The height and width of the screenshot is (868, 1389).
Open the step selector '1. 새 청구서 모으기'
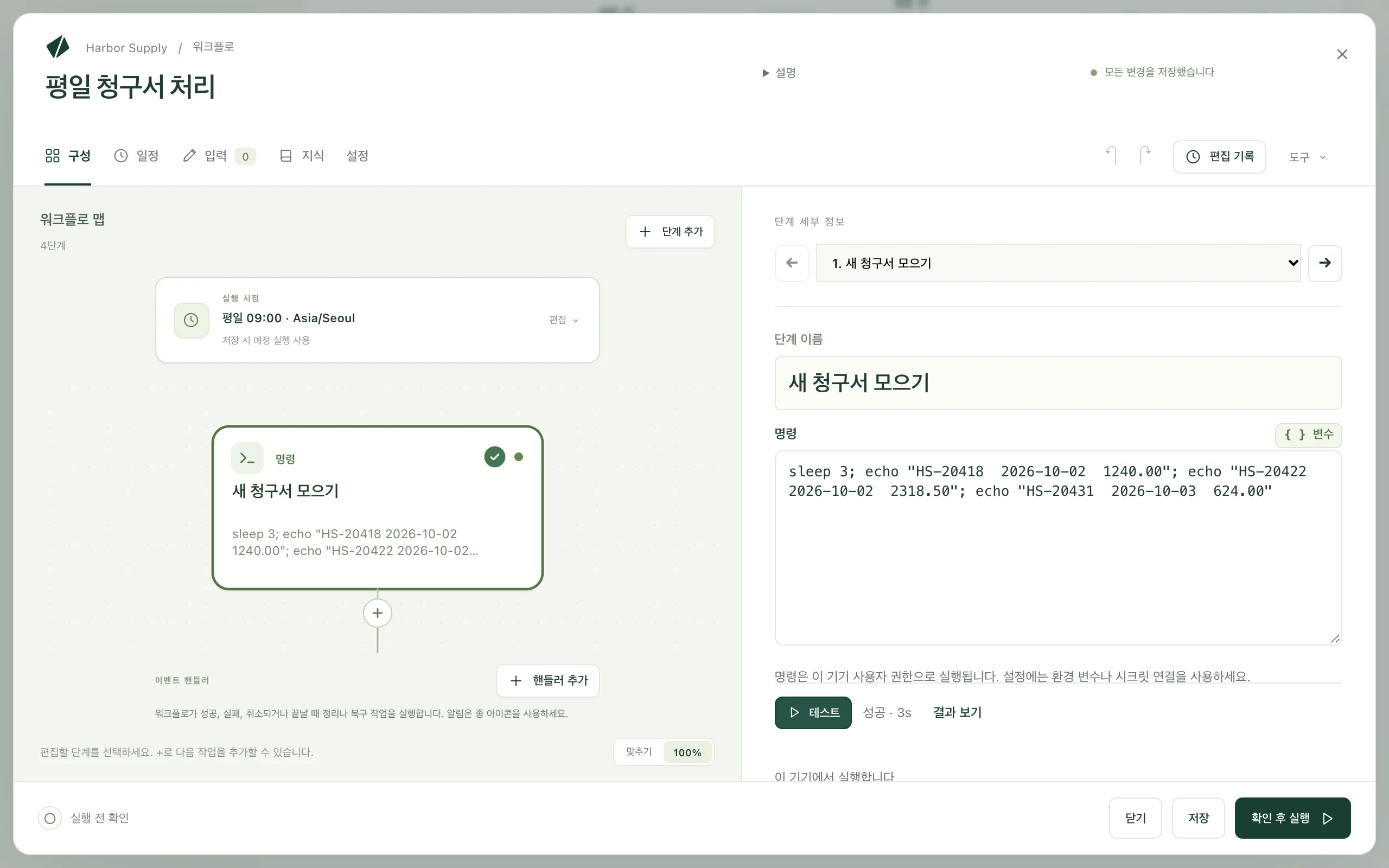click(x=1059, y=263)
